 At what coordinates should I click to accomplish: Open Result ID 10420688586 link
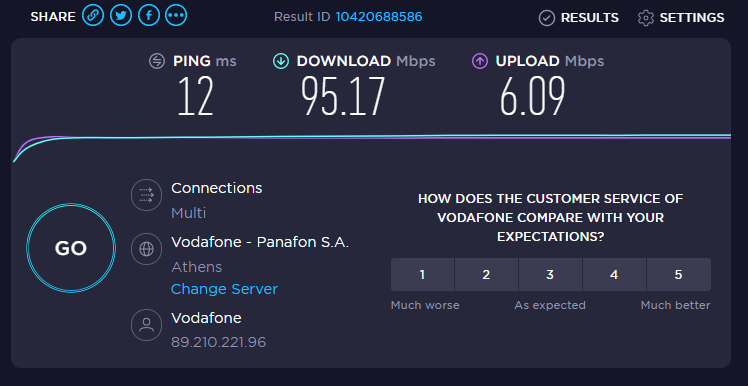point(379,17)
